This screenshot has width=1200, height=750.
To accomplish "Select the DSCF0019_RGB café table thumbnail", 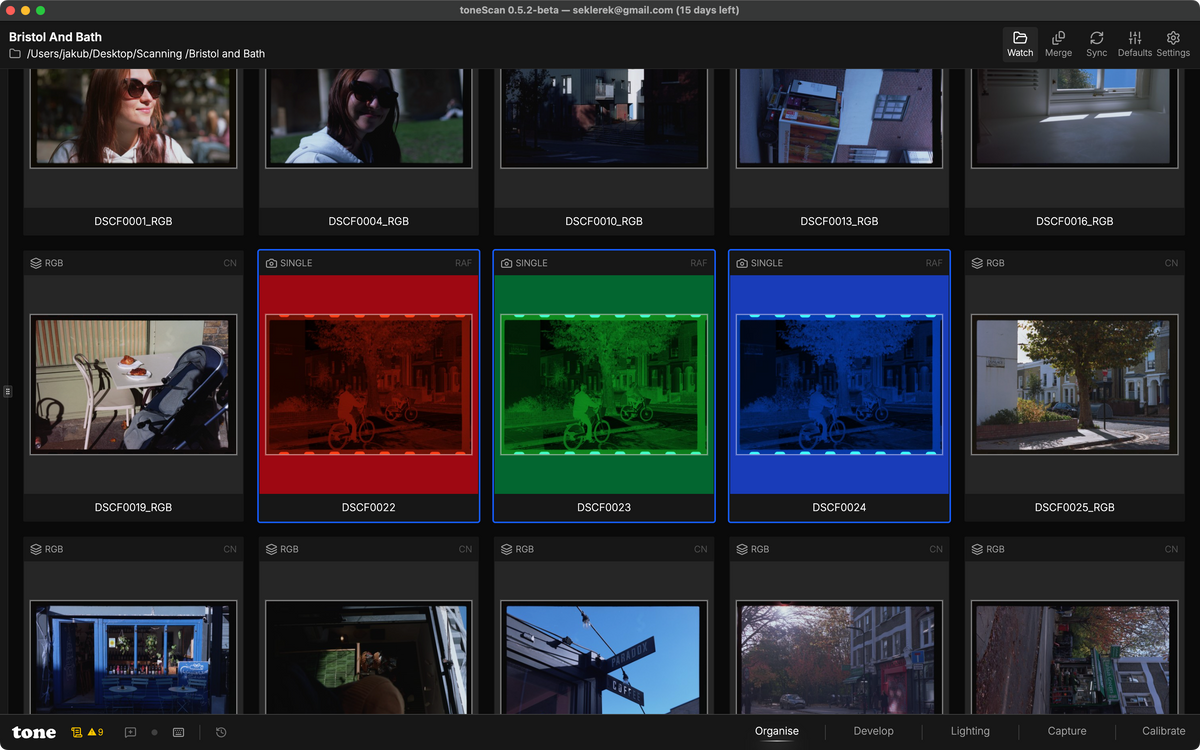I will (133, 385).
